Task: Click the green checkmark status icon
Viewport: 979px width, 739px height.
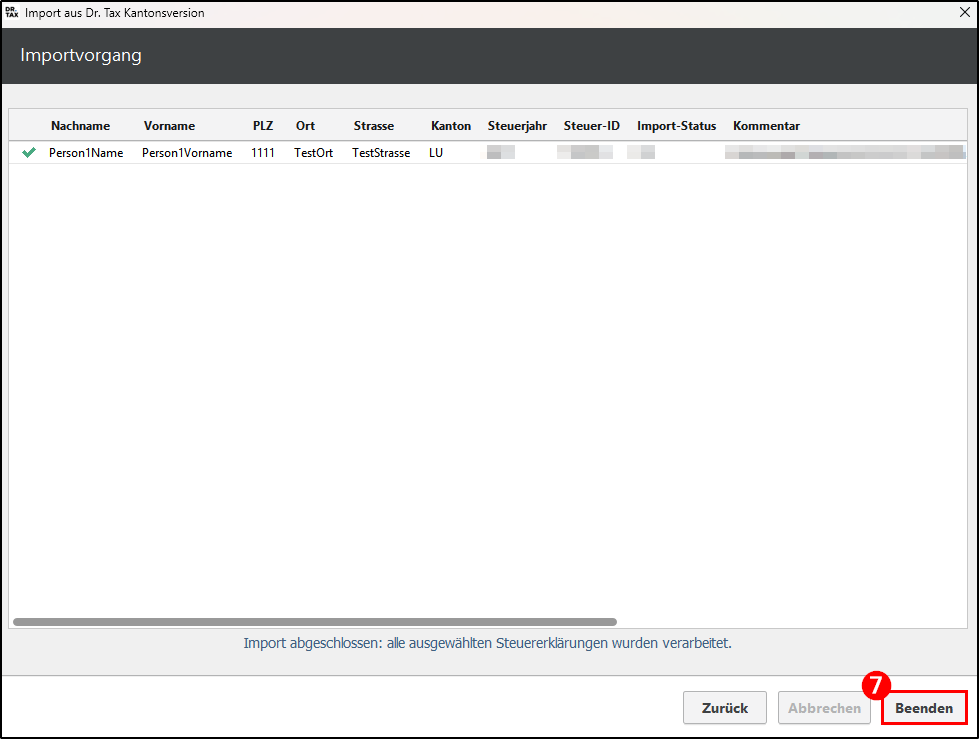Action: pos(29,153)
